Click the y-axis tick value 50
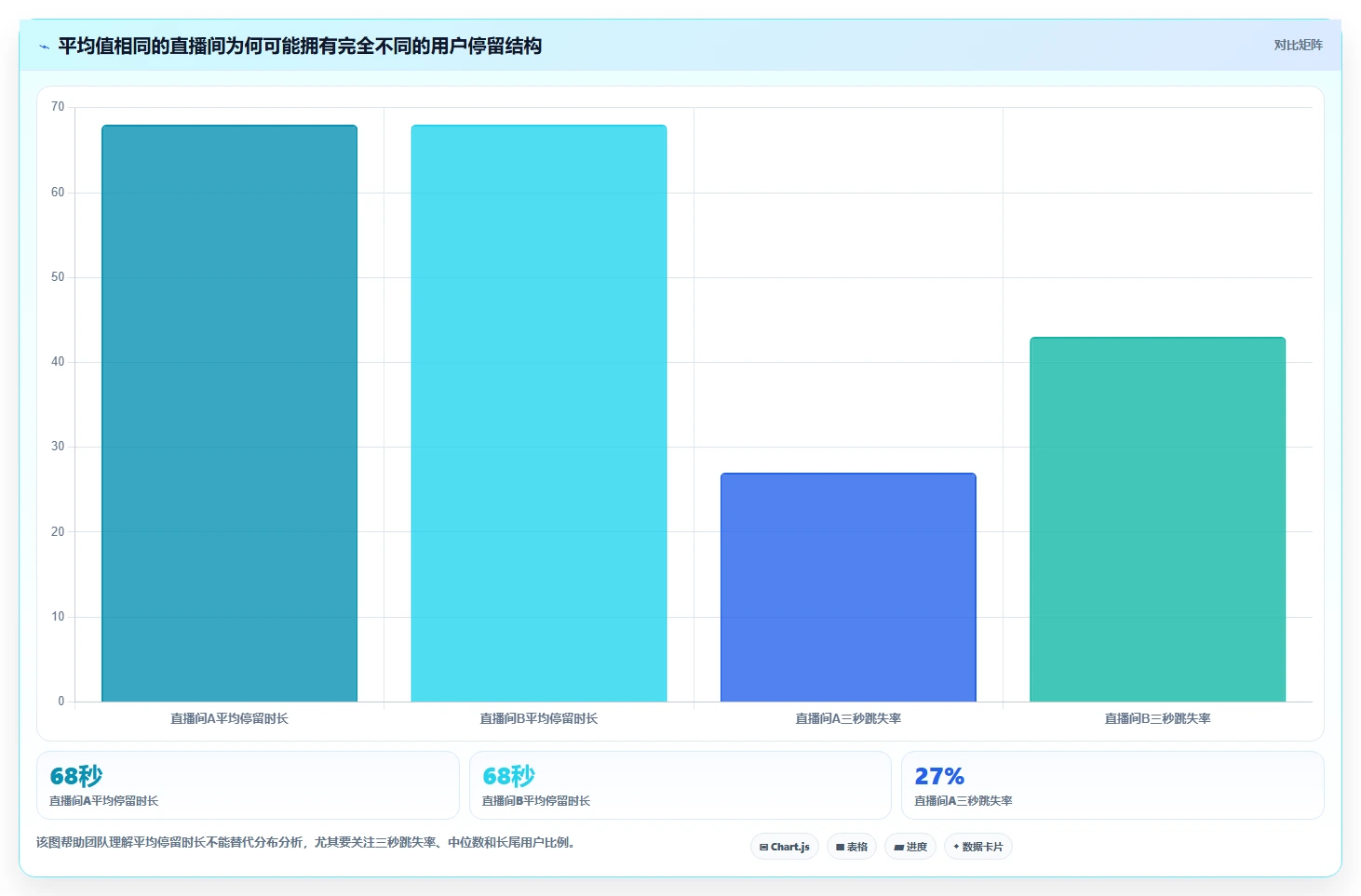Screen dimensions: 1361x896 point(58,277)
